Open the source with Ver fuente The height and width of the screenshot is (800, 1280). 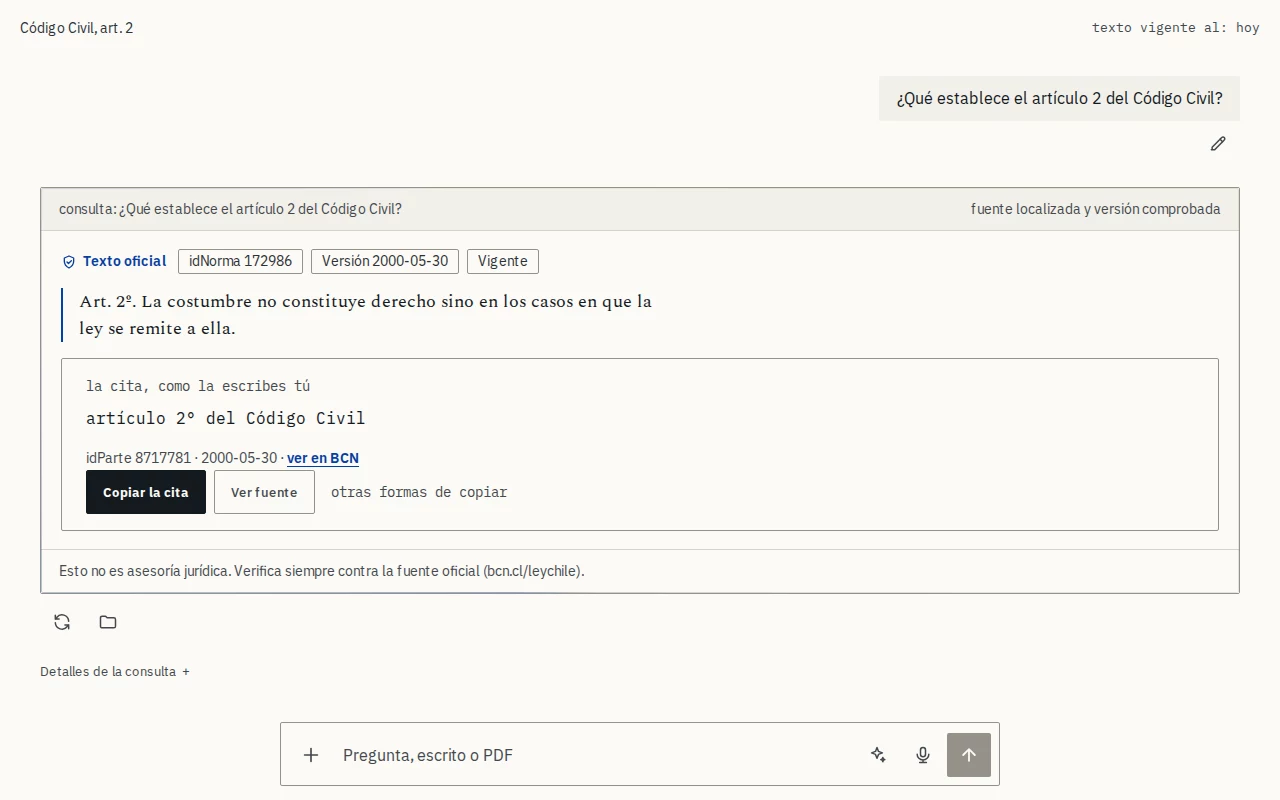tap(264, 492)
